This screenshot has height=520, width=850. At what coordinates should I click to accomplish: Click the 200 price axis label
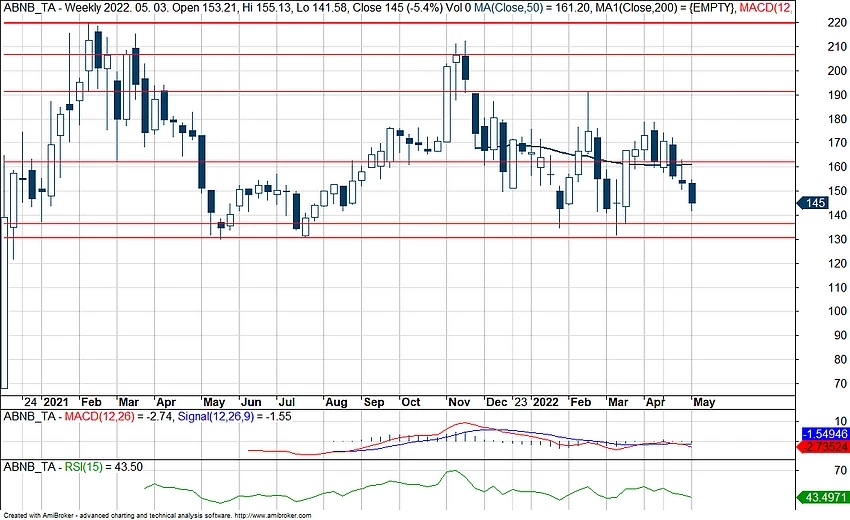coord(838,70)
